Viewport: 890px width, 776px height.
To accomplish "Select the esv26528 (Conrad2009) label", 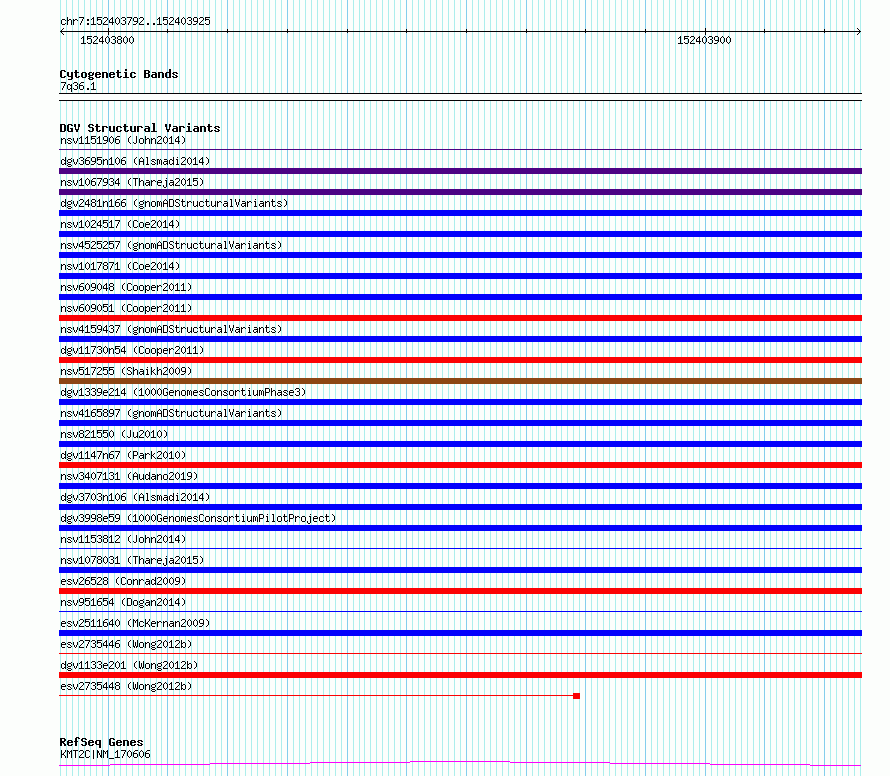I will pyautogui.click(x=123, y=581).
